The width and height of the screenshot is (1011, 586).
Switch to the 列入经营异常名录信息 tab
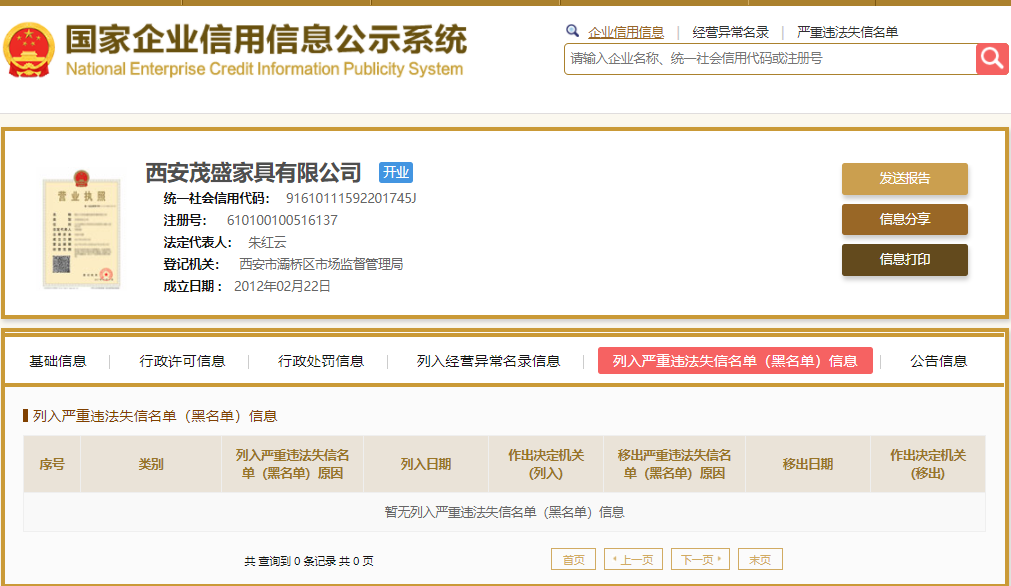[488, 361]
